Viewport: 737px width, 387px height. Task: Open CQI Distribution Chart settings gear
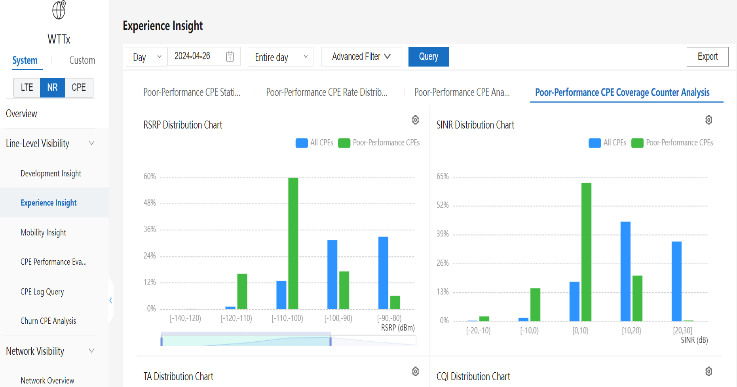click(709, 371)
